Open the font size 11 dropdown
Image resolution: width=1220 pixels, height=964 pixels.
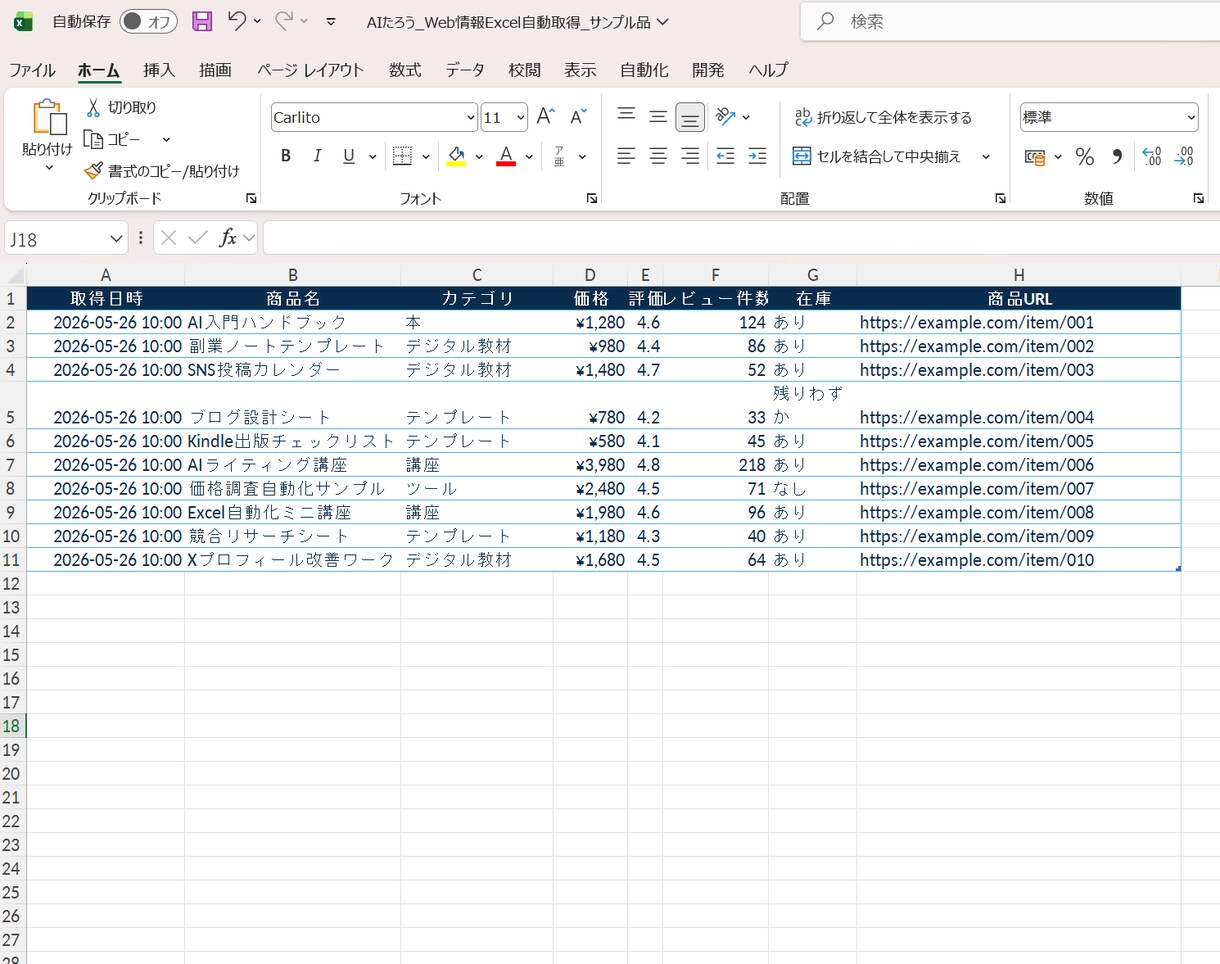[x=520, y=117]
